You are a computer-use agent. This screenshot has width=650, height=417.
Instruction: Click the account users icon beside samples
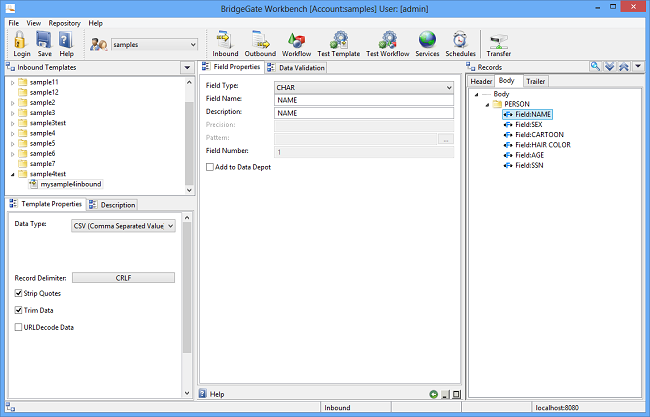(99, 44)
